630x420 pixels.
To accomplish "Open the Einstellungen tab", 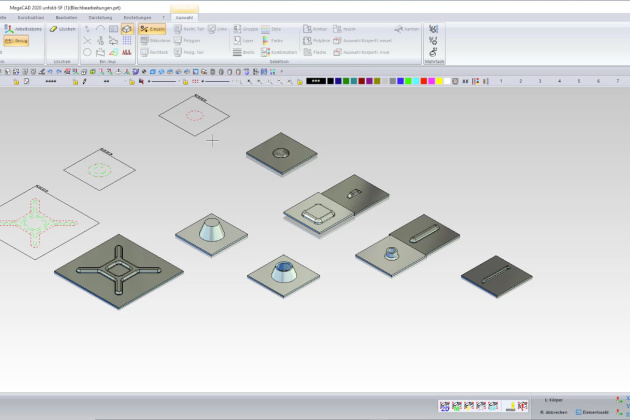I will pos(138,18).
